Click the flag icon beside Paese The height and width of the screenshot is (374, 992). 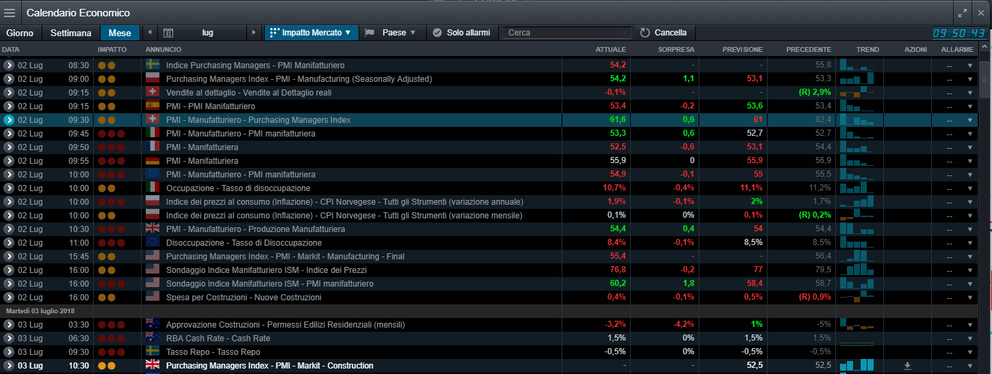point(370,32)
